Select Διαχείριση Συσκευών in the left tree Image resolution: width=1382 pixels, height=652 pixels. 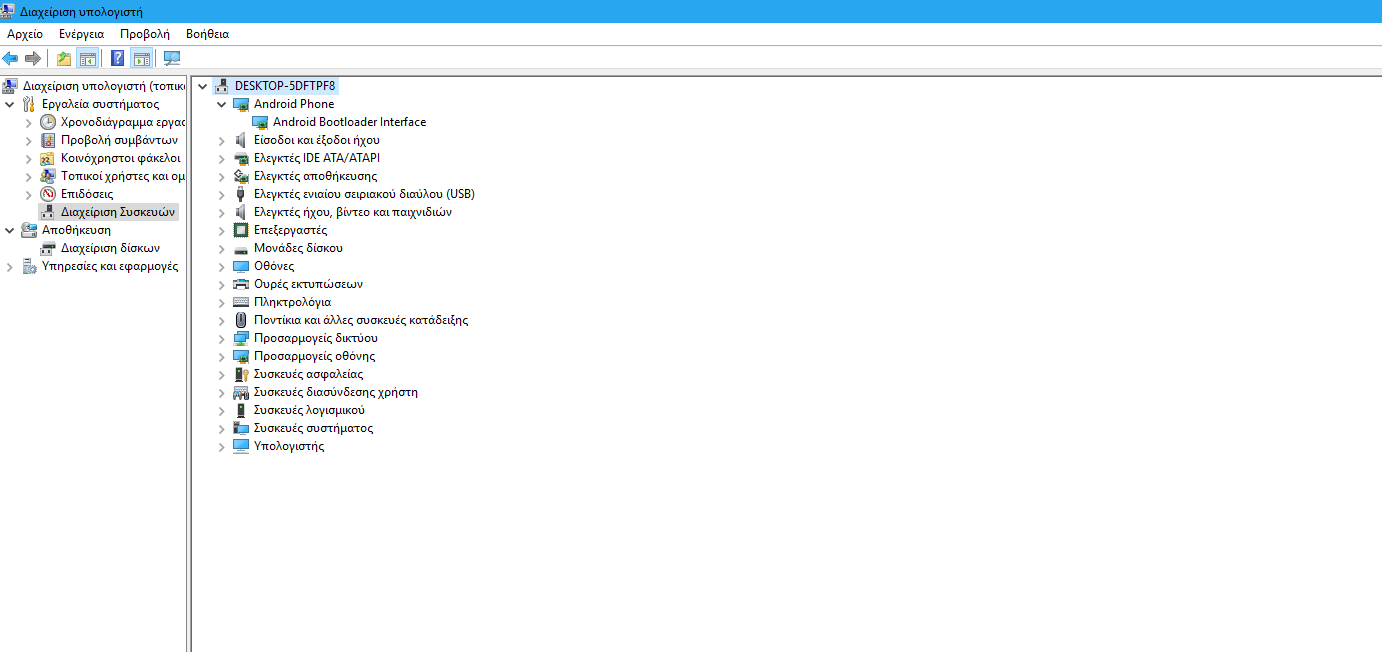point(118,212)
